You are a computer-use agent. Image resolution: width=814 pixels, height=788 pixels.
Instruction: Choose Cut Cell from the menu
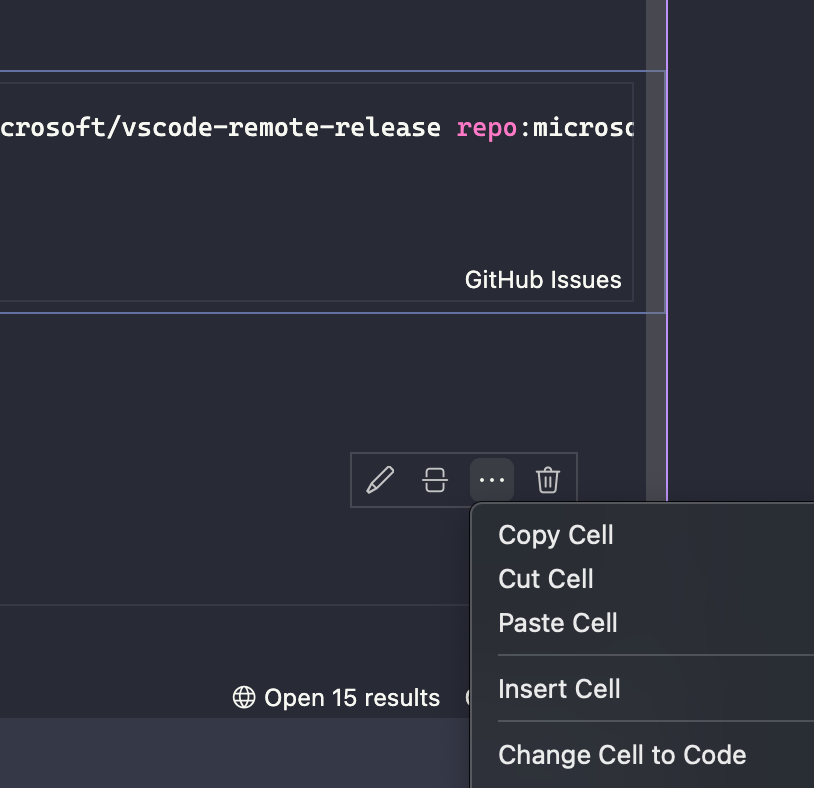pyautogui.click(x=546, y=579)
